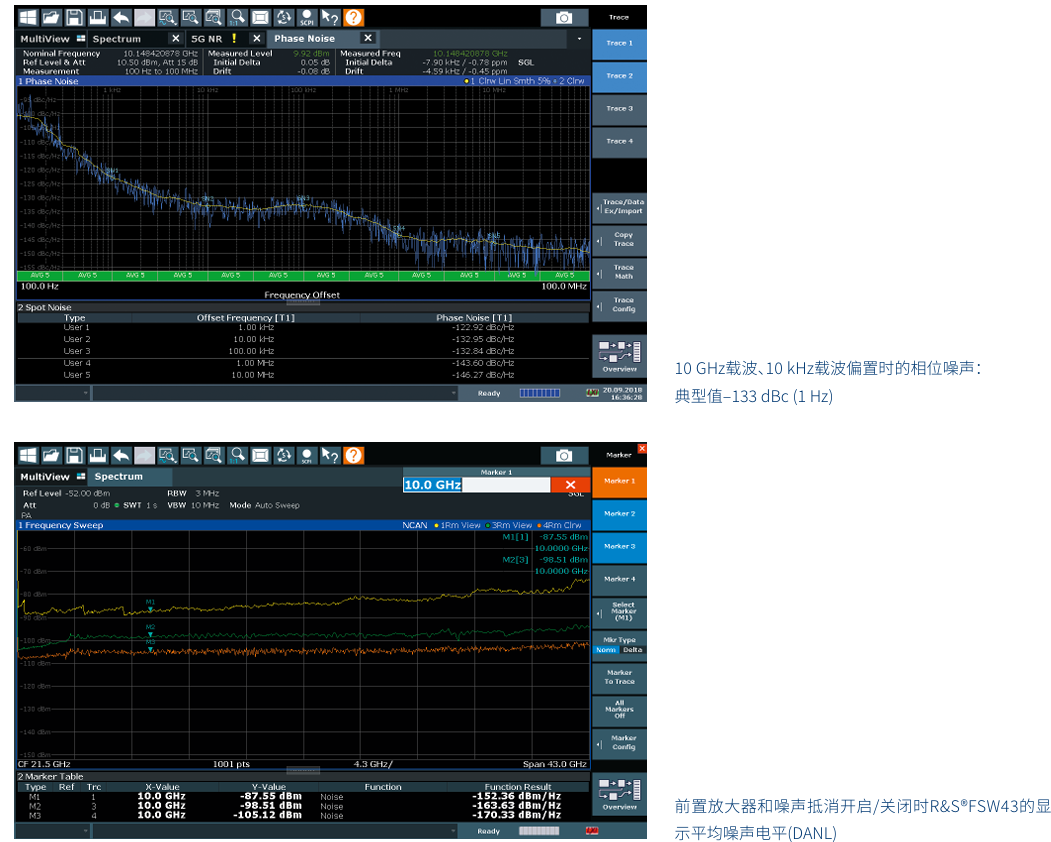
Task: Click the SCPI recorder icon in top toolbar
Action: tap(307, 17)
